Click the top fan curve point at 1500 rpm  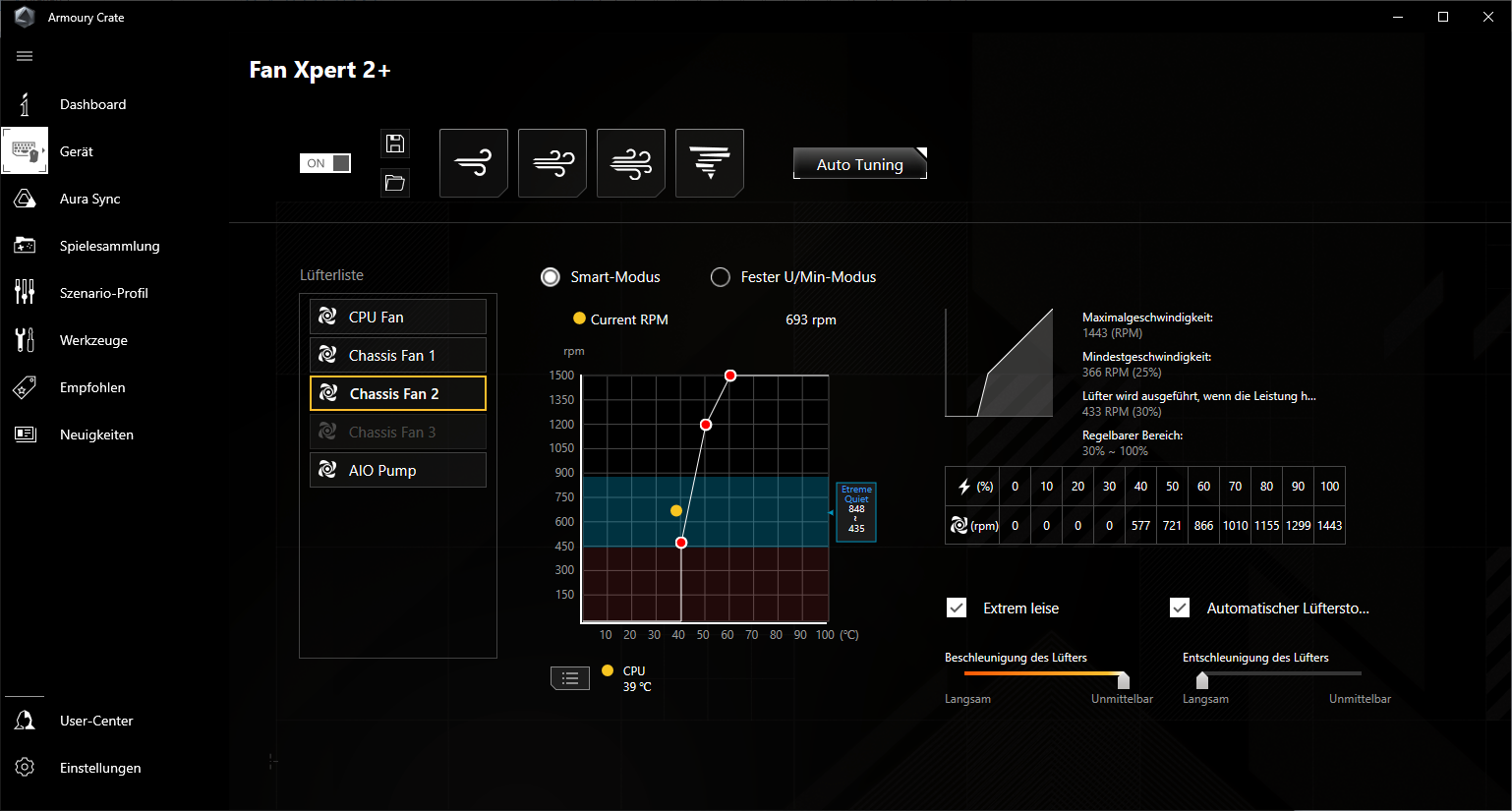tap(730, 376)
